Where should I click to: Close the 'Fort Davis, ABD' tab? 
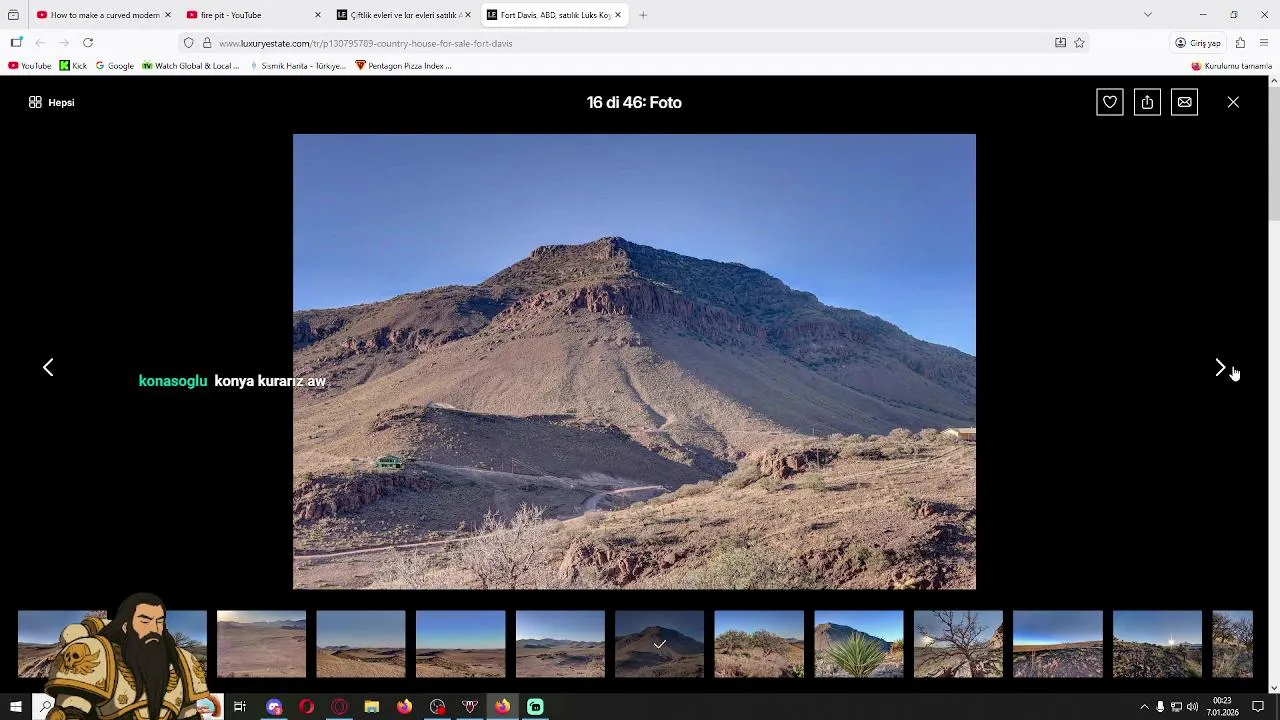(618, 15)
